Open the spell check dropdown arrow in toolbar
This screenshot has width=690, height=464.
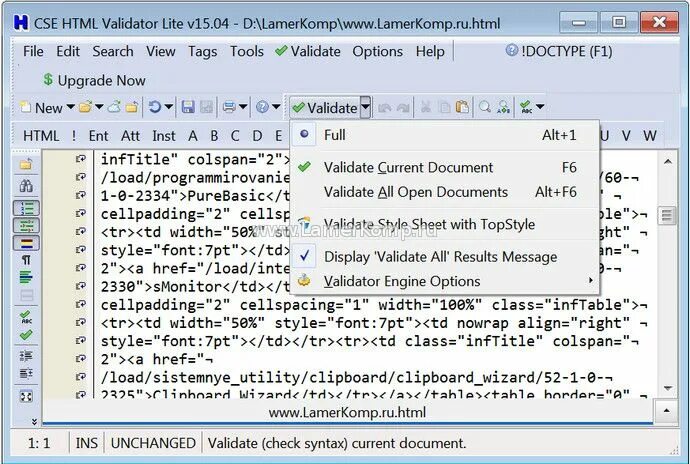click(540, 107)
